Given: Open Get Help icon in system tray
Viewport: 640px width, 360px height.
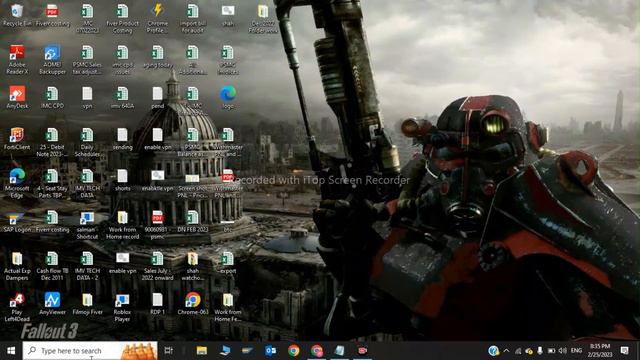Looking at the screenshot, I should [x=493, y=351].
